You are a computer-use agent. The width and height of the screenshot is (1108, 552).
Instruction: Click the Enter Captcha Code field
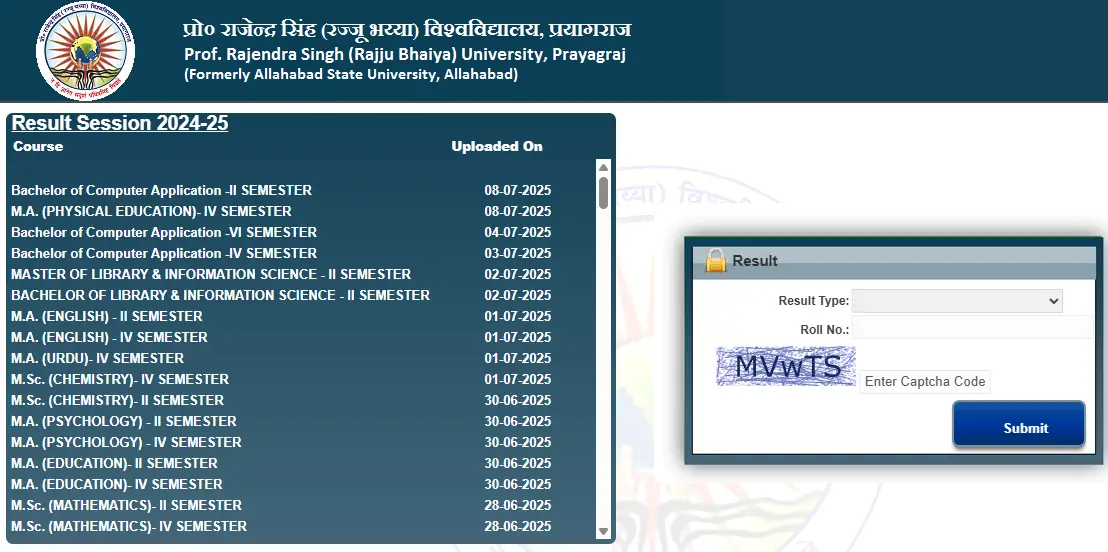point(925,382)
